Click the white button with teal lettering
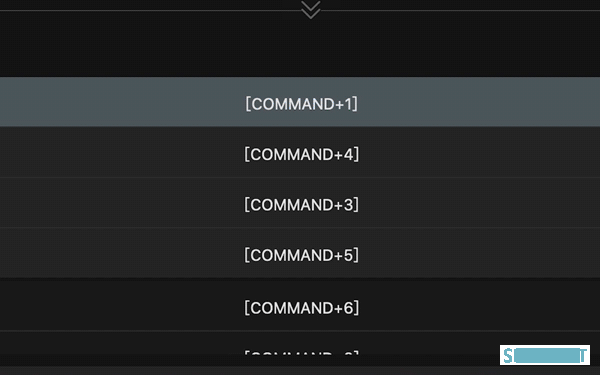This screenshot has width=600, height=375. point(545,355)
